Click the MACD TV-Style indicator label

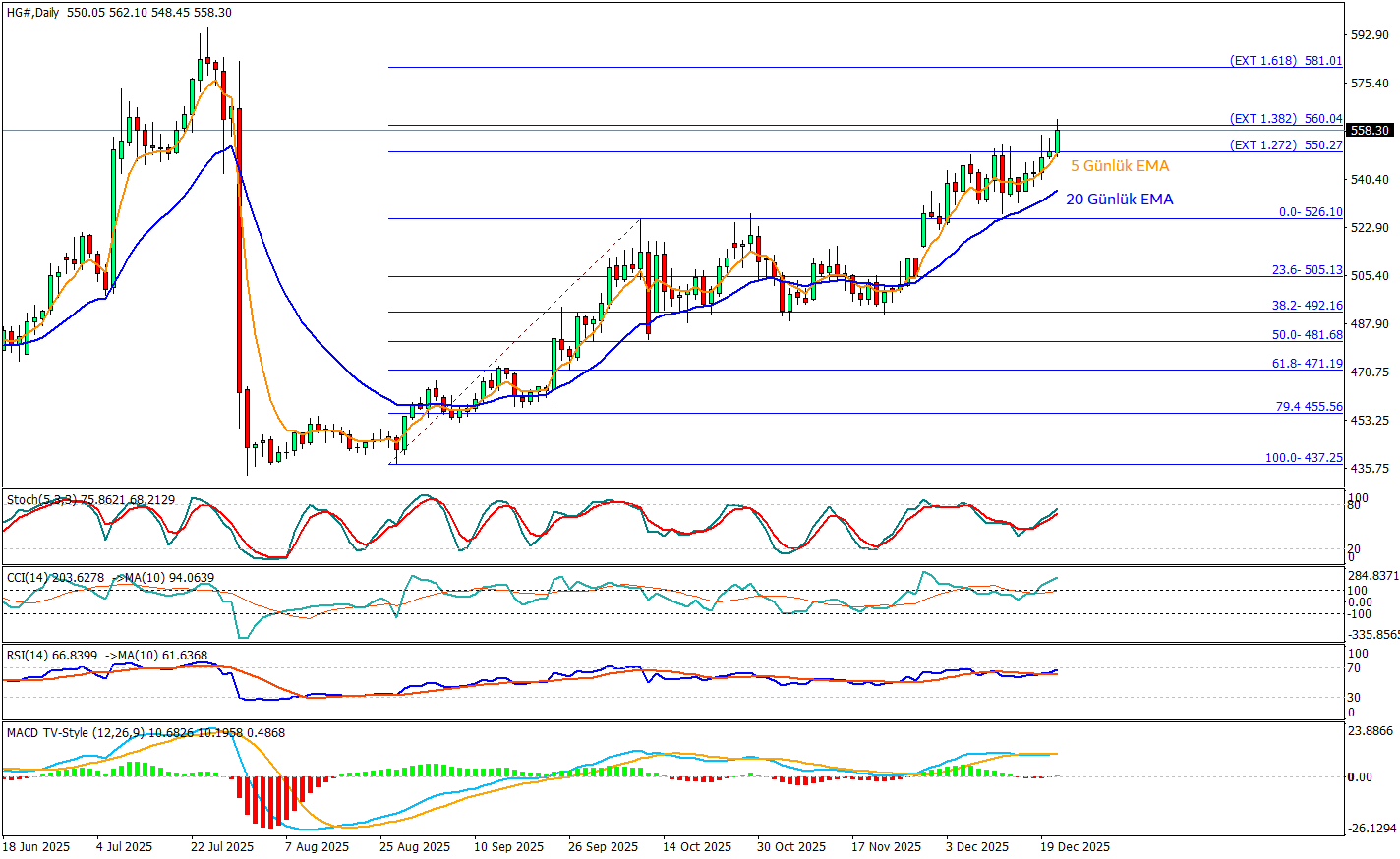[75, 733]
